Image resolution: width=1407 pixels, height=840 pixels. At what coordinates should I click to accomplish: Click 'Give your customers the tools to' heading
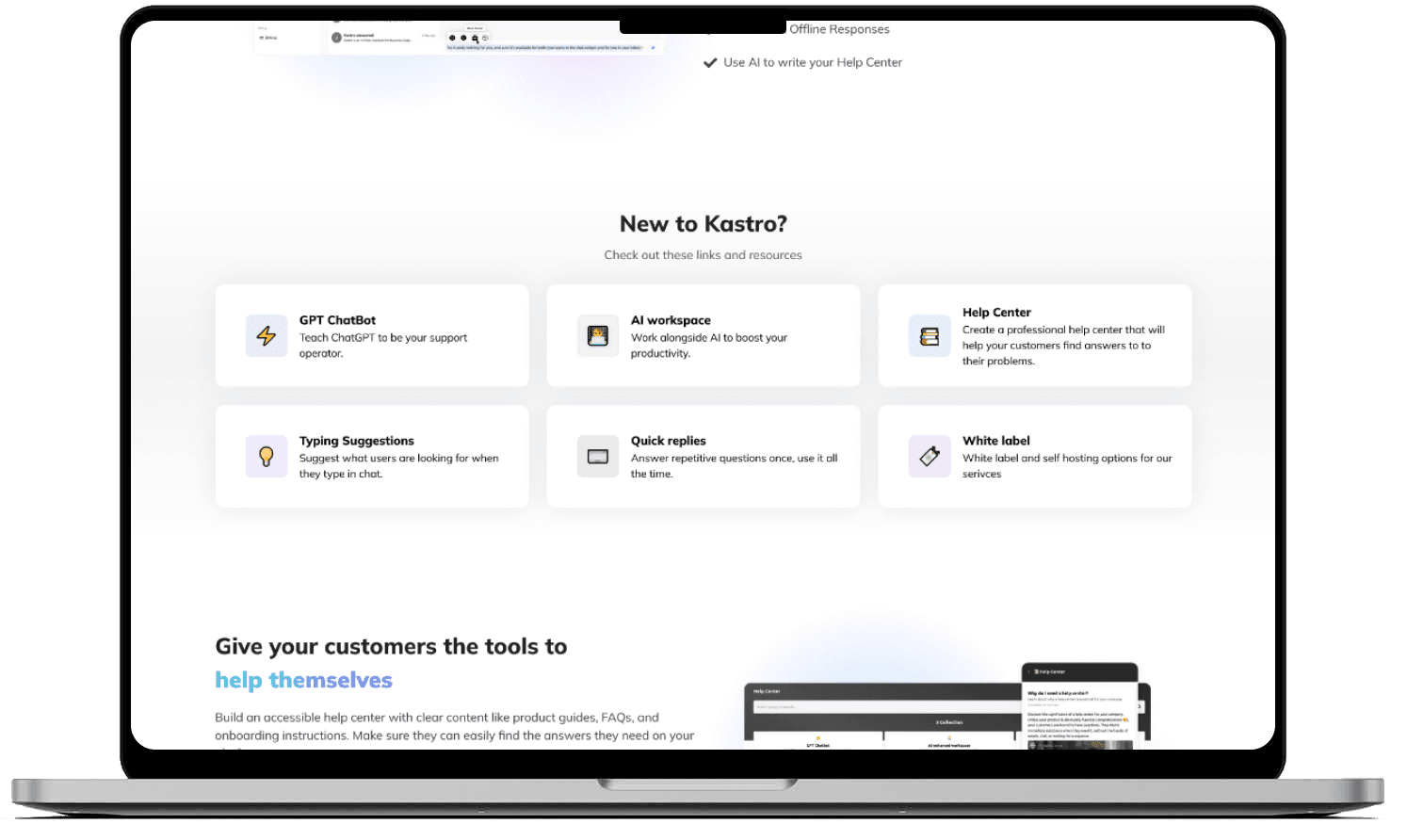tap(391, 647)
